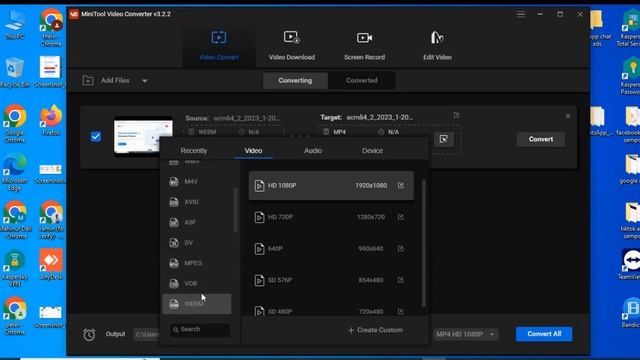Choose MPEG format in list

197,263
